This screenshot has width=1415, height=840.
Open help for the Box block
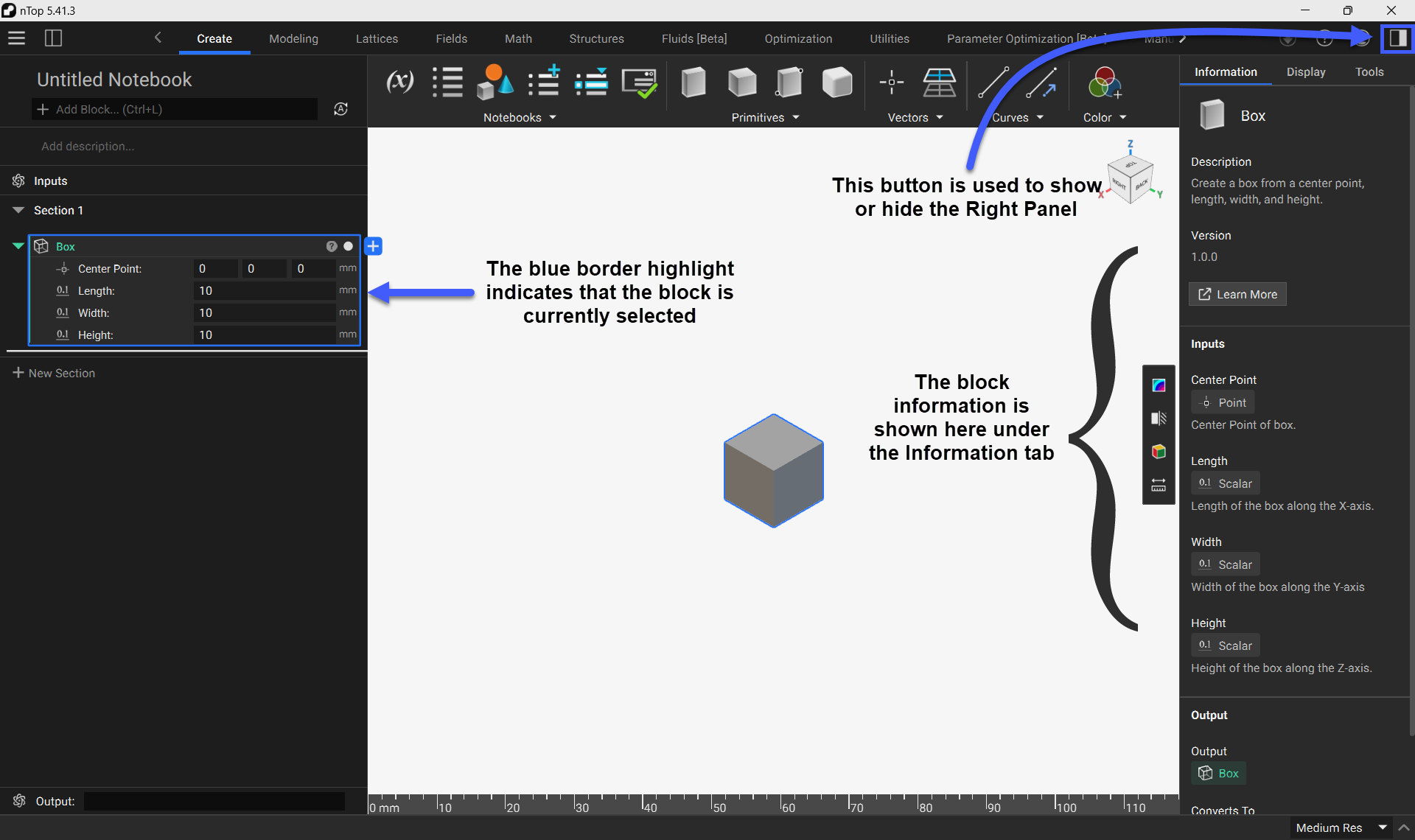(332, 246)
